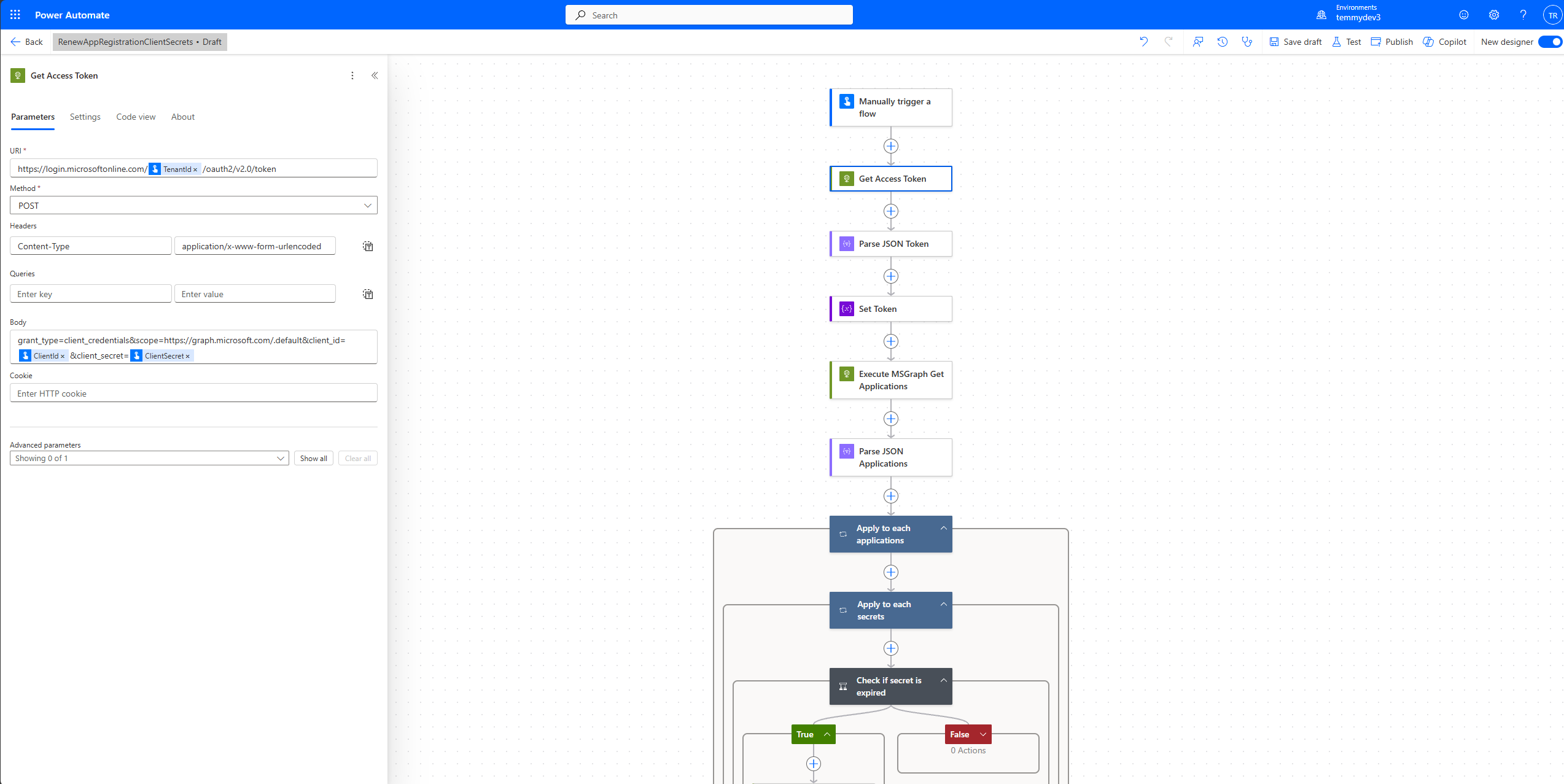Select the Manually trigger a flow card
This screenshot has height=784, width=1564.
point(891,107)
